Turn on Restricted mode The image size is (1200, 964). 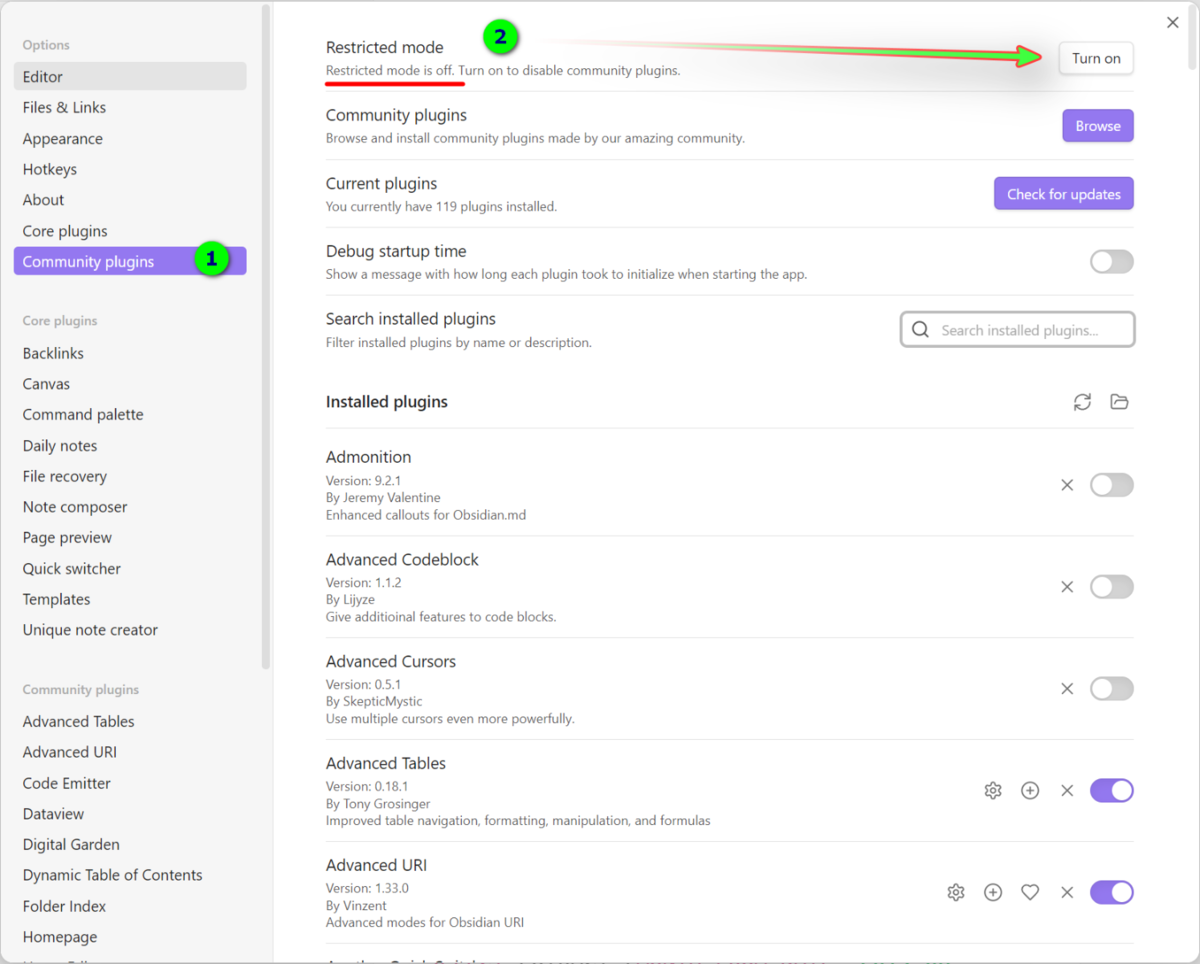tap(1096, 58)
